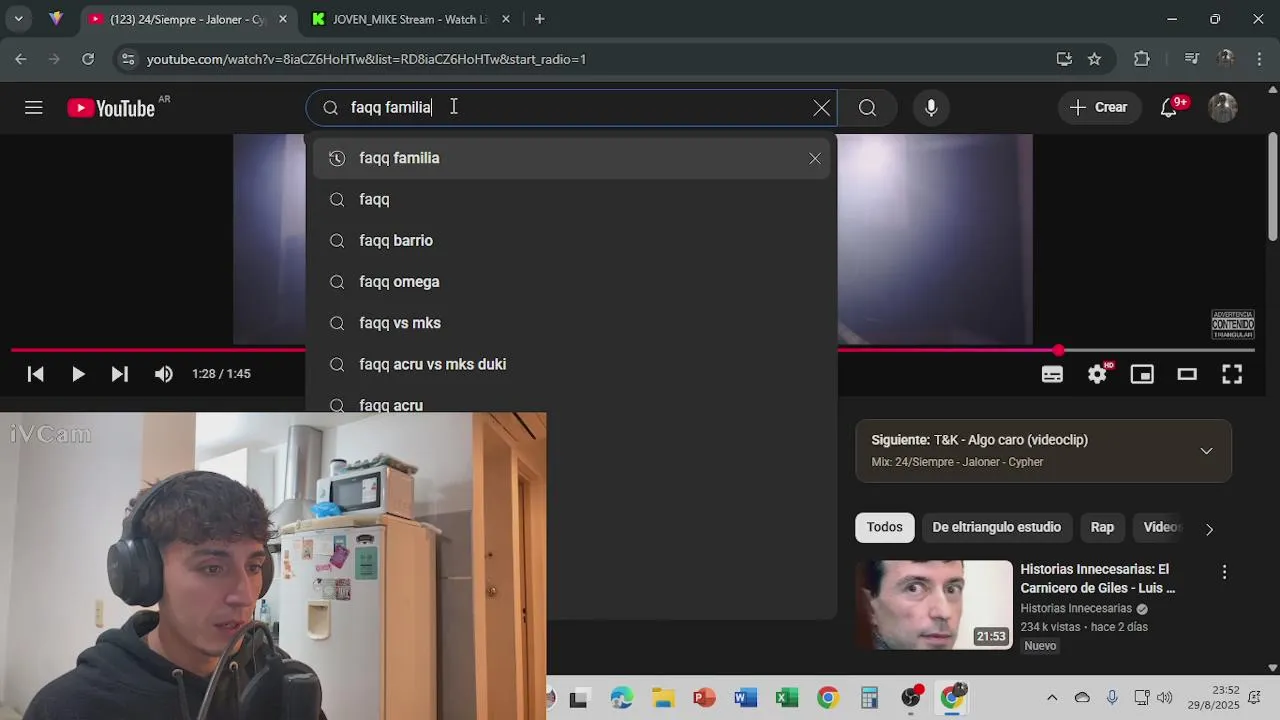Mute the video volume
Screen dimensions: 1280x720
point(164,374)
